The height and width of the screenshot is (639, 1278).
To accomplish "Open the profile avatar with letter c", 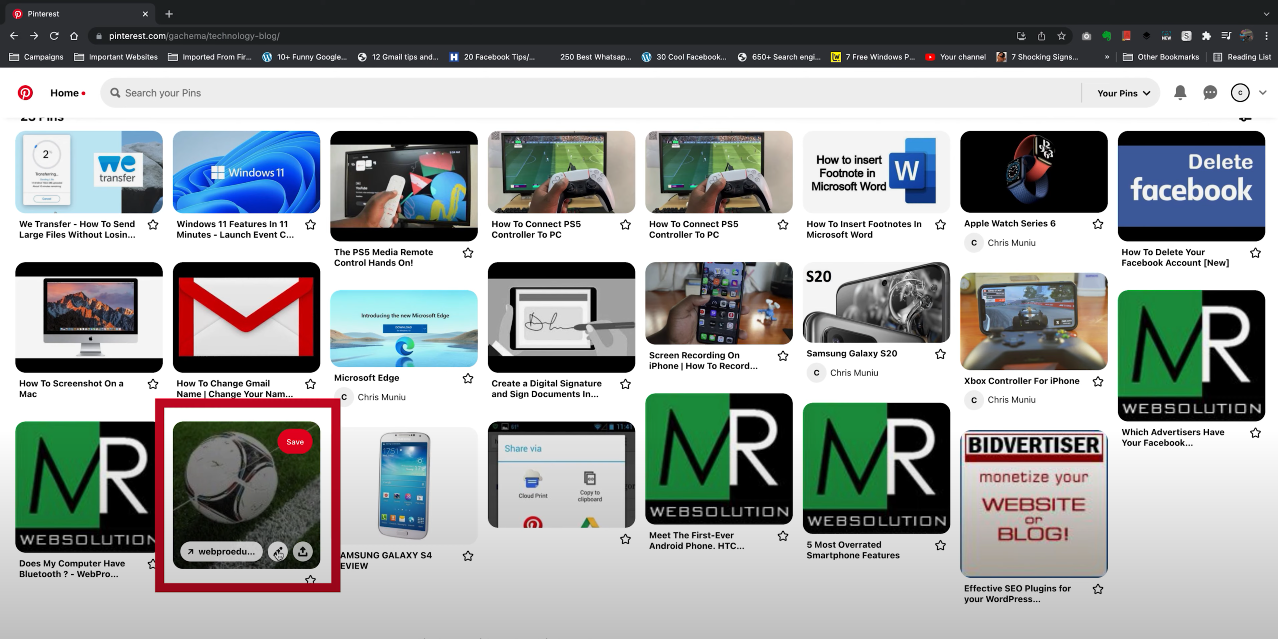I will coord(1240,93).
